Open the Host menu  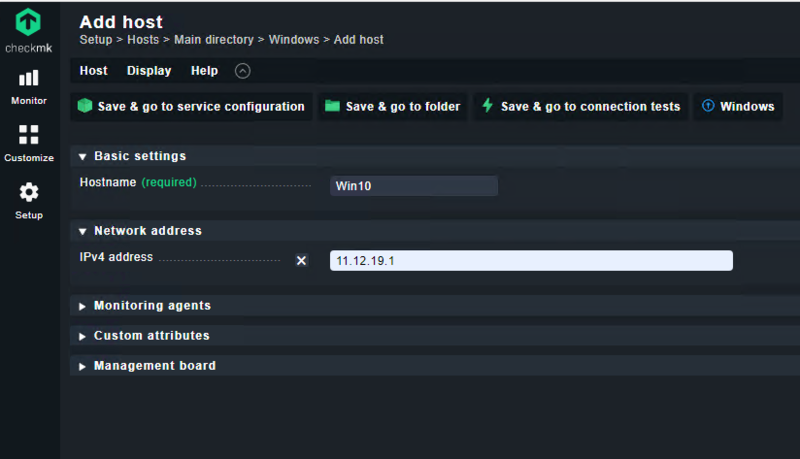[x=93, y=71]
